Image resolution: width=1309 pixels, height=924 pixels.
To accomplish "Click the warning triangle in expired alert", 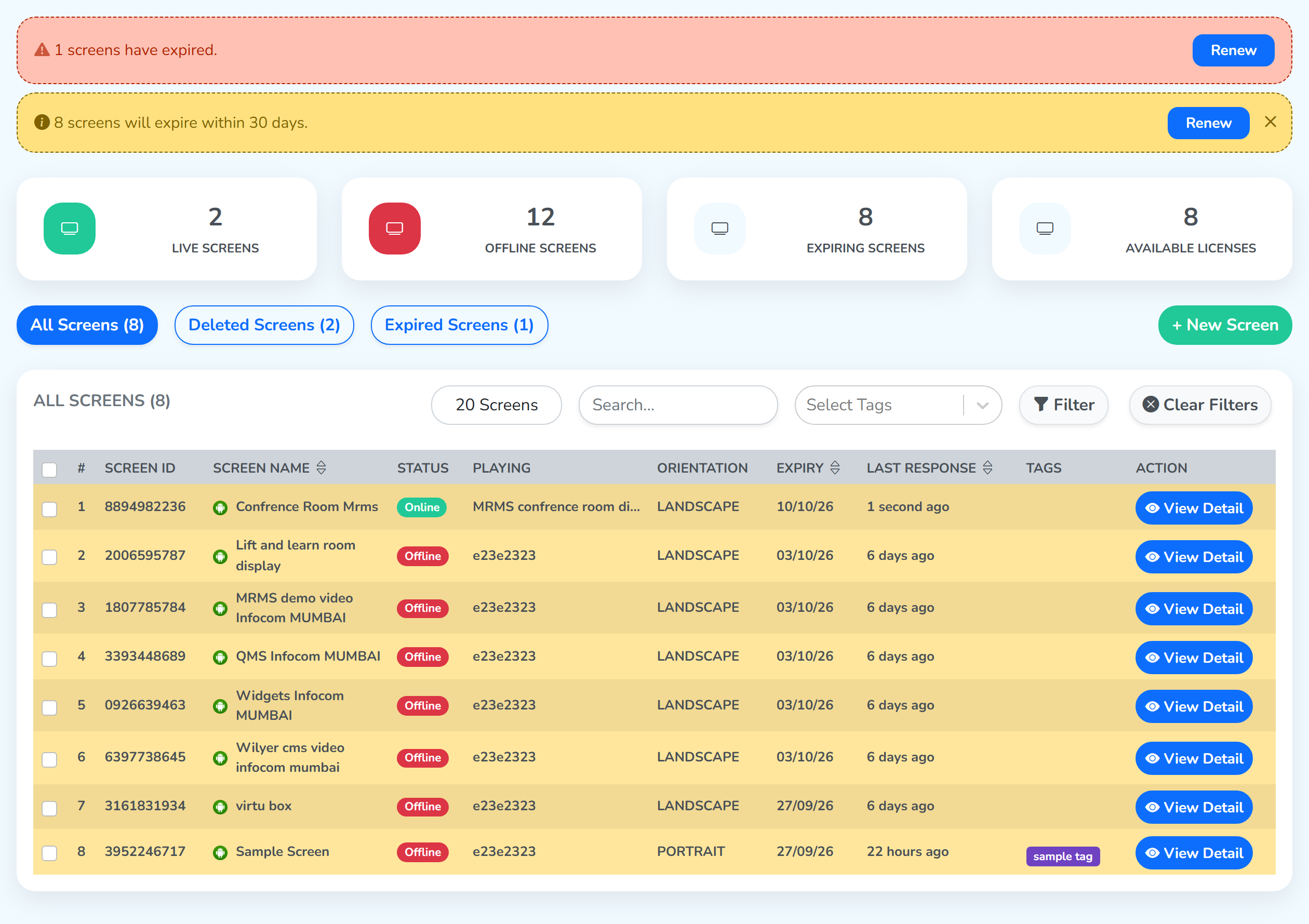I will pos(42,50).
